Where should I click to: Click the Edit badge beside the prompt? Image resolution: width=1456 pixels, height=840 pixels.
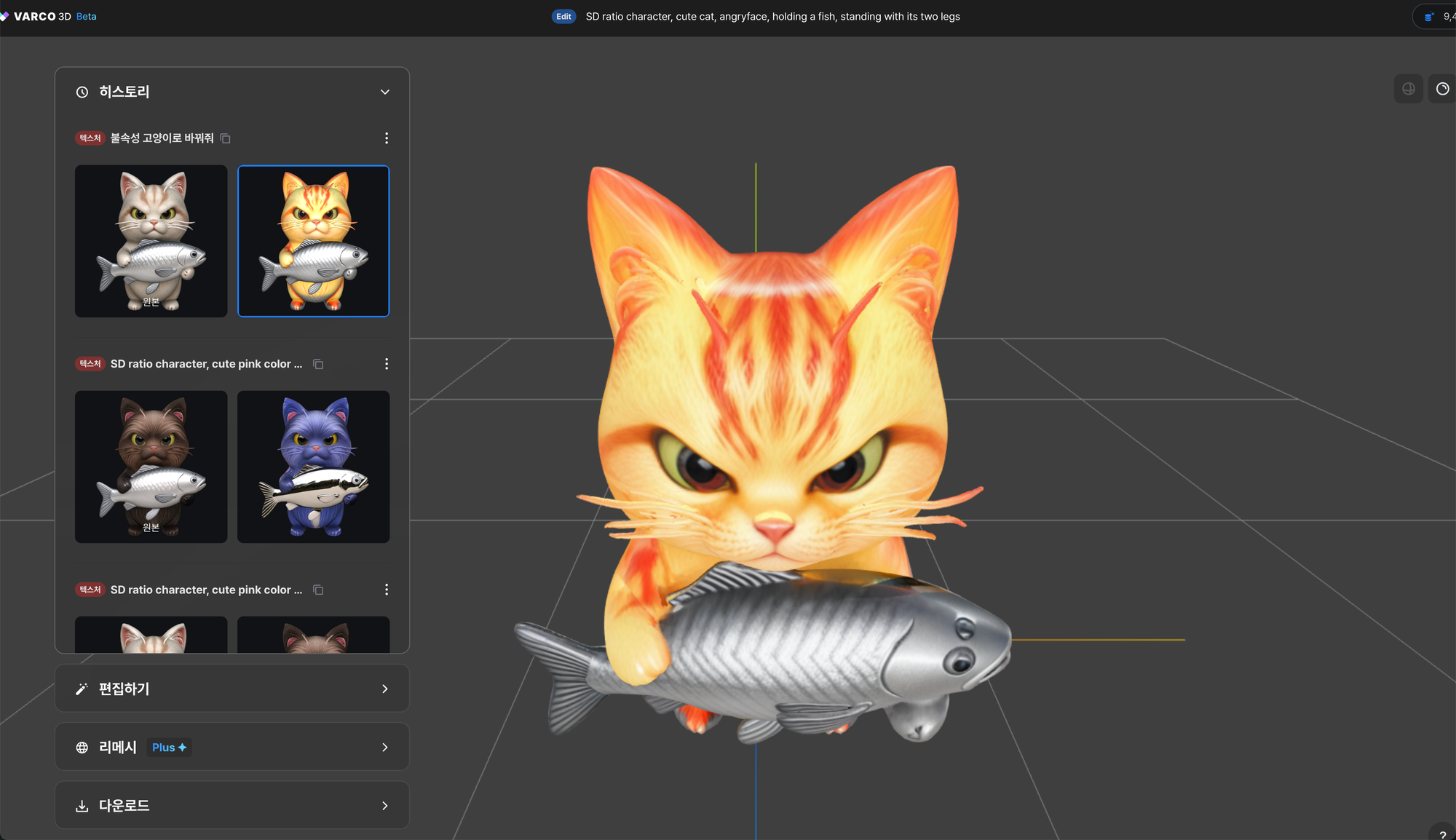point(563,17)
